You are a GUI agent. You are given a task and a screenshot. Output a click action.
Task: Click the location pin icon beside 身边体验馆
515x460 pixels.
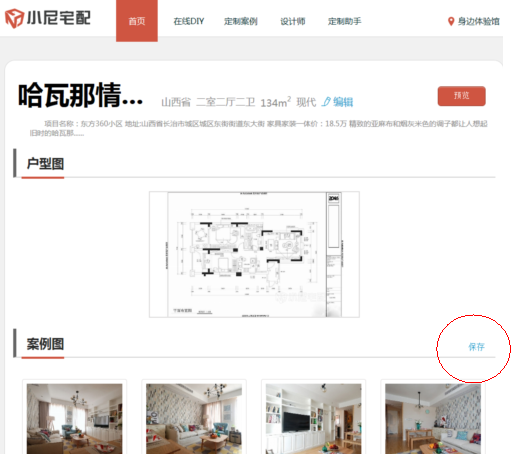pyautogui.click(x=451, y=21)
